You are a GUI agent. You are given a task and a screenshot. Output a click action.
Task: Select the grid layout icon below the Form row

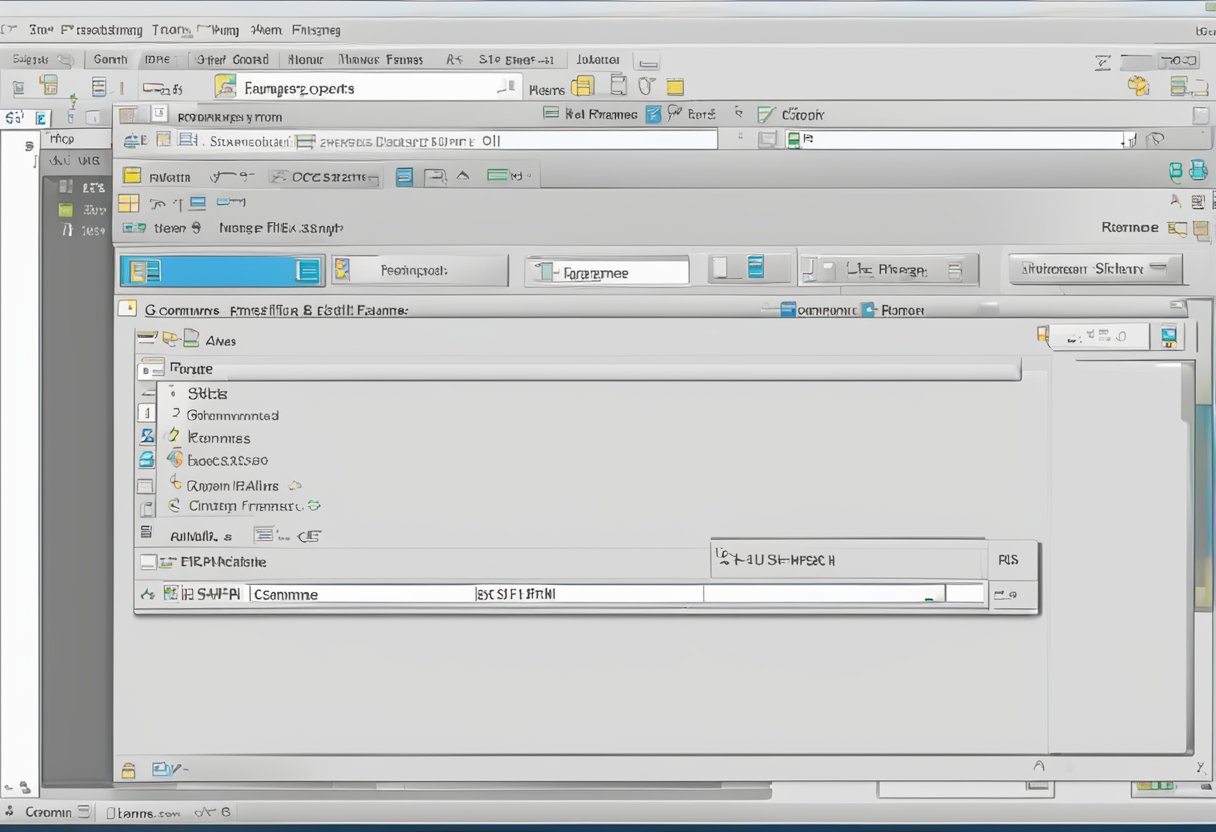pyautogui.click(x=131, y=202)
